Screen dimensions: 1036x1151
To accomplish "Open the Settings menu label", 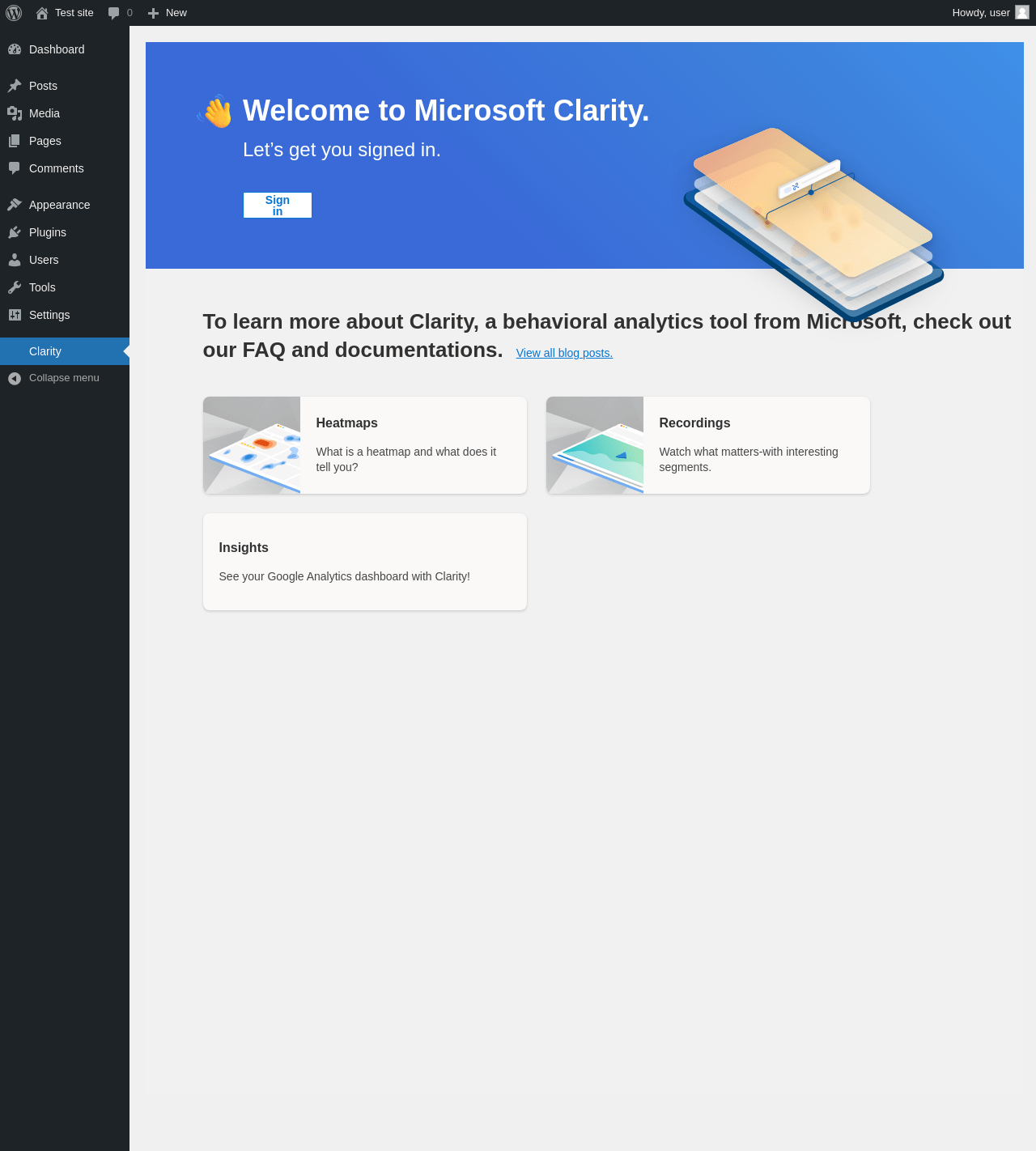I will coord(49,315).
